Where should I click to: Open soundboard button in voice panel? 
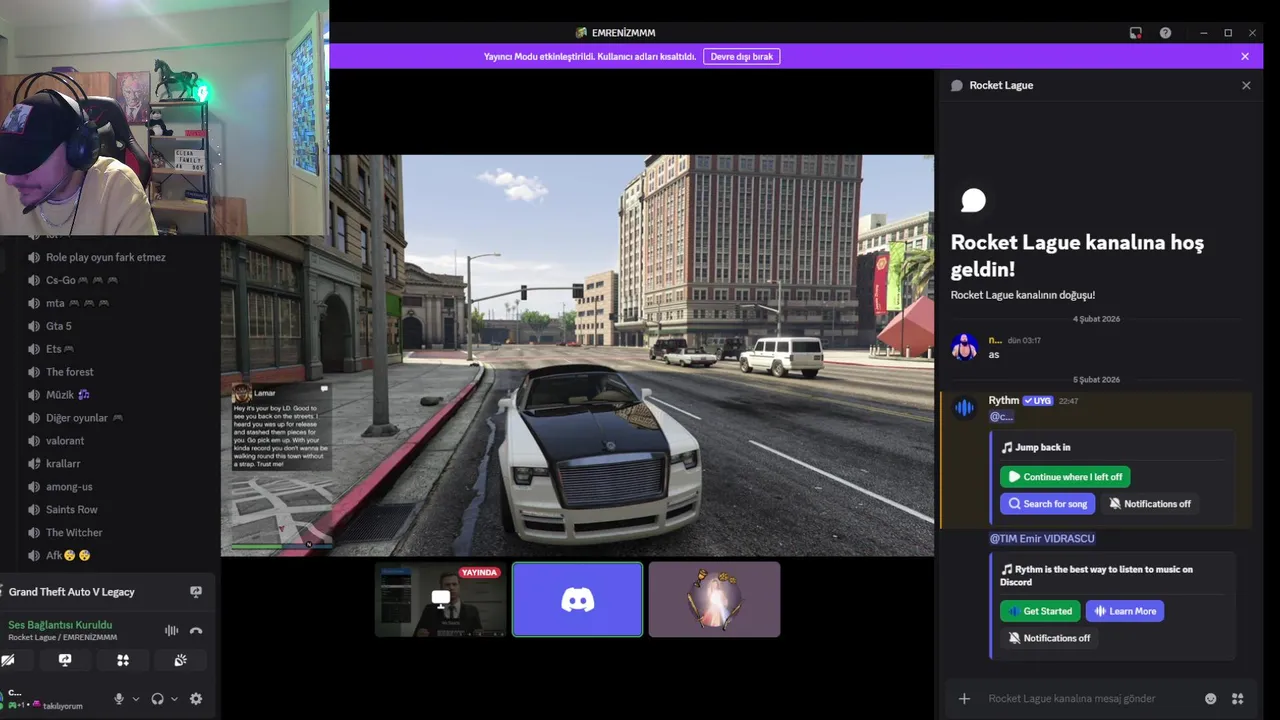[x=180, y=660]
